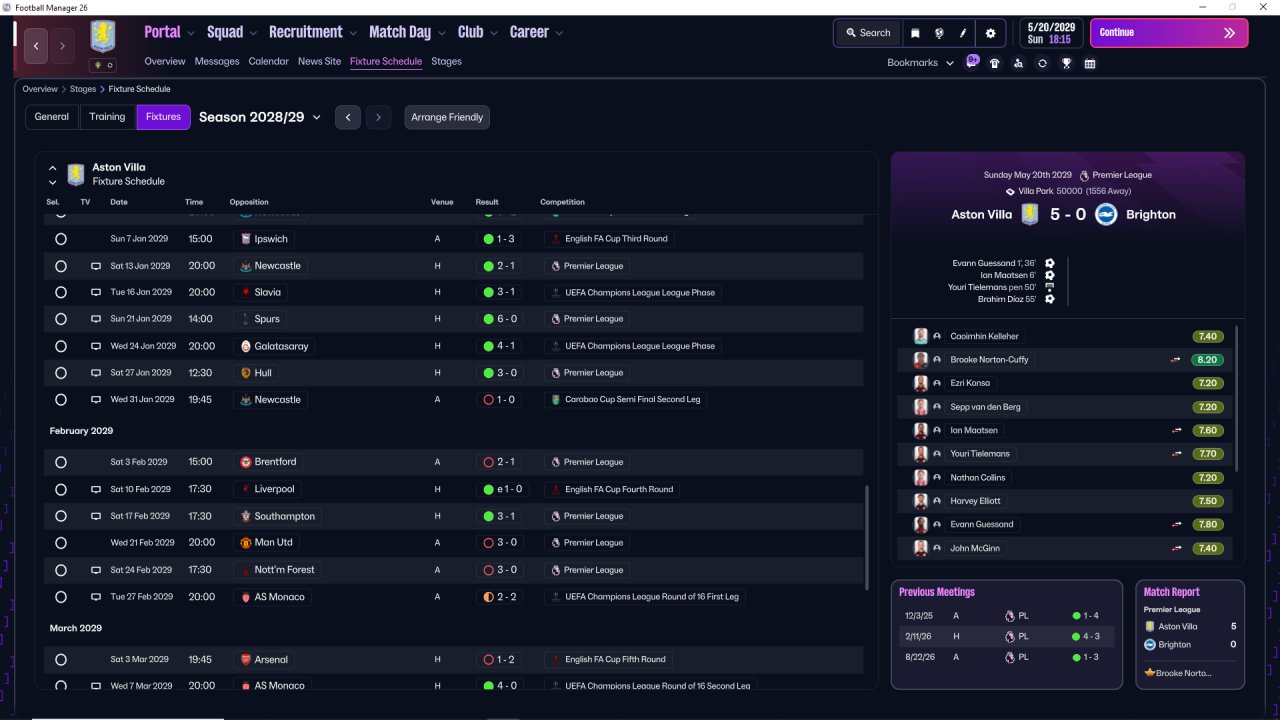Image resolution: width=1280 pixels, height=720 pixels.
Task: Select the Hull fixture radio circle
Action: pos(61,373)
